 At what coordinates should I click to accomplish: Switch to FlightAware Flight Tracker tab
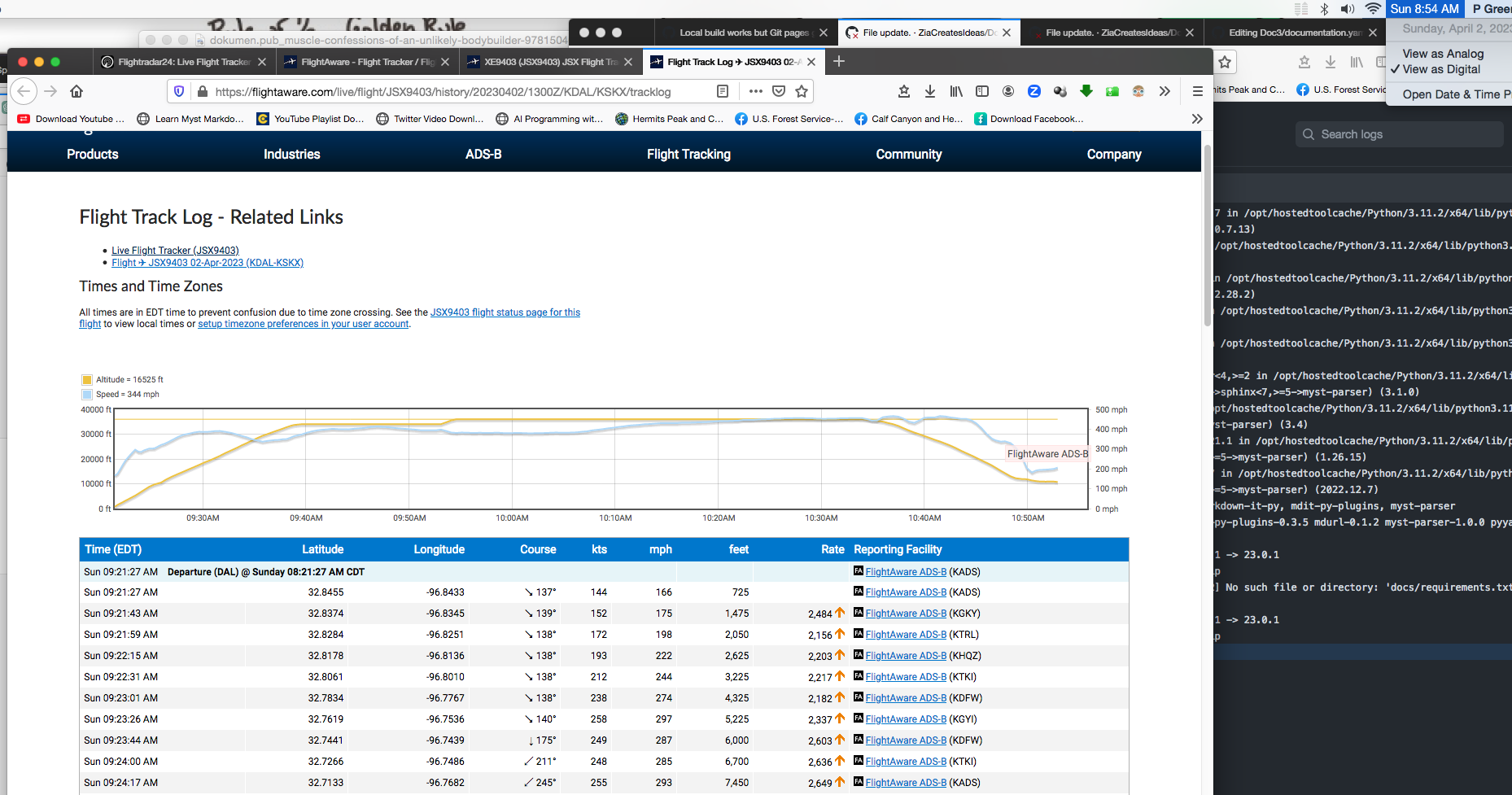(368, 62)
